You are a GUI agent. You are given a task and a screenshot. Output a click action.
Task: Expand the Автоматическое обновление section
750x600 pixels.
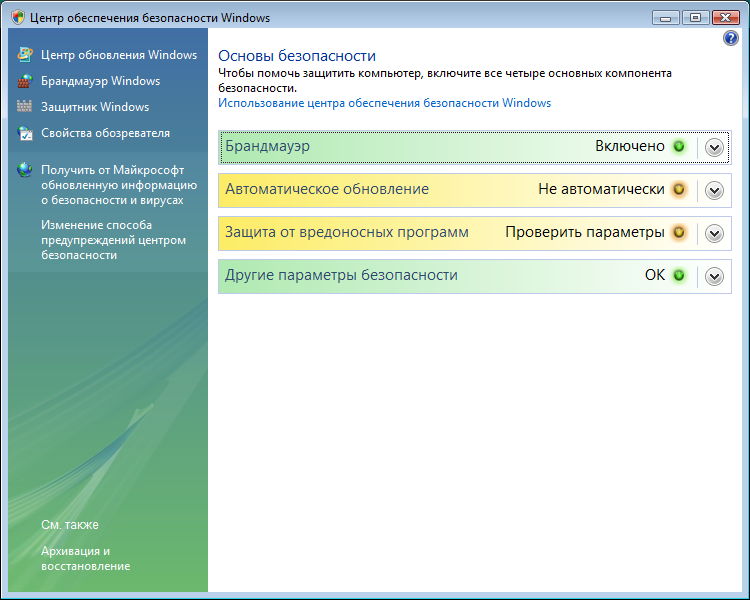714,190
